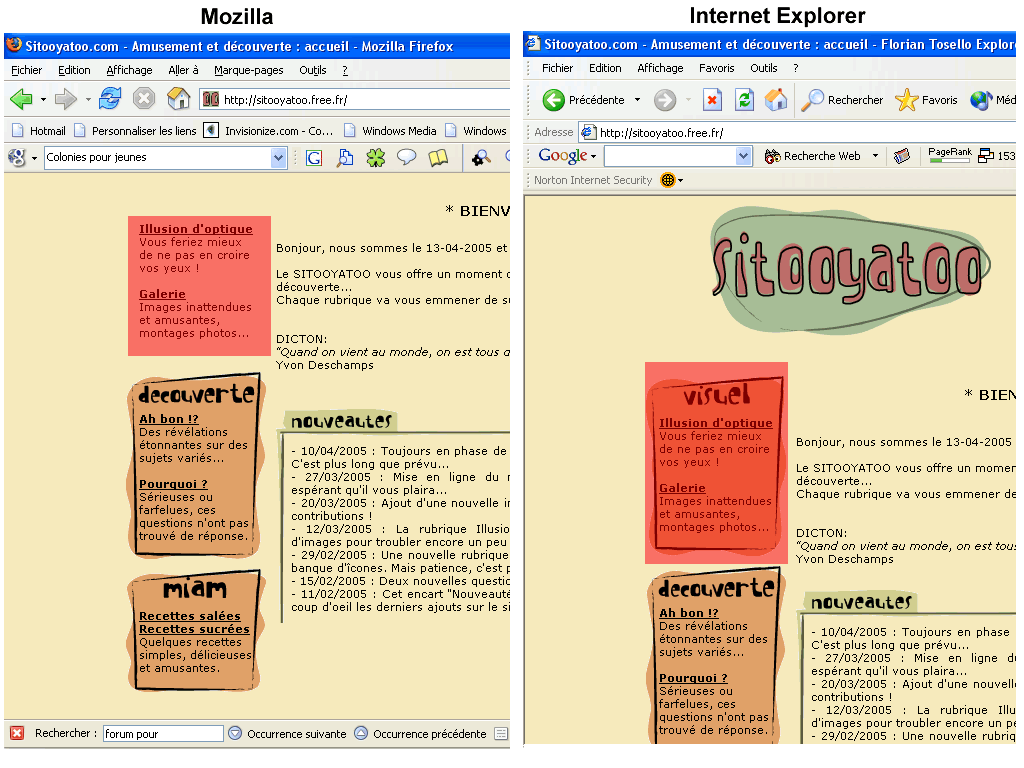Viewport: 1024px width, 768px height.
Task: Open Firefox Affichage menu
Action: point(129,70)
